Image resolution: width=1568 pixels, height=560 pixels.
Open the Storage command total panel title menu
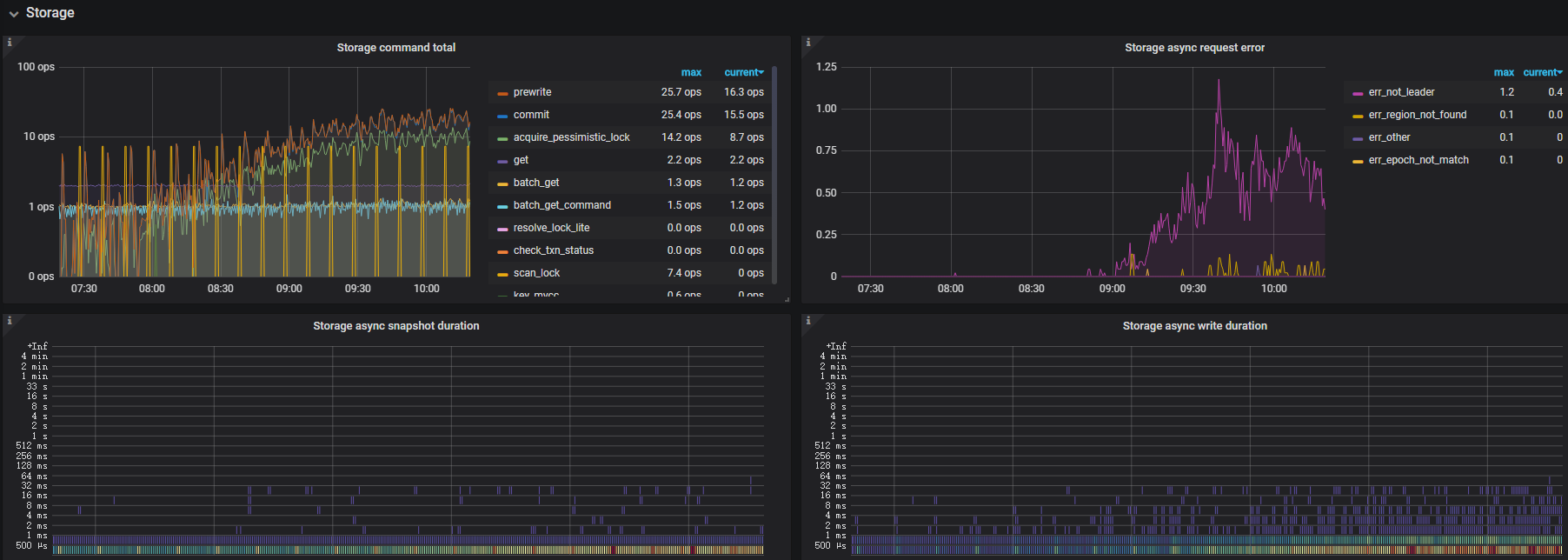point(395,48)
